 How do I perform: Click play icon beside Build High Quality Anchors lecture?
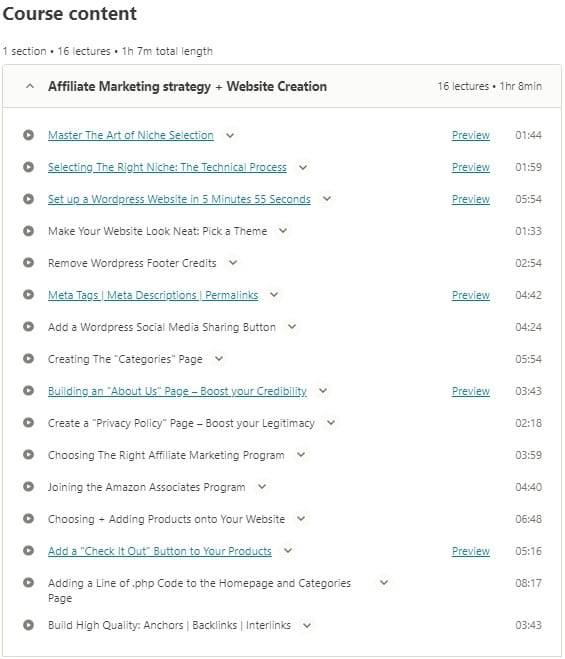coord(29,625)
